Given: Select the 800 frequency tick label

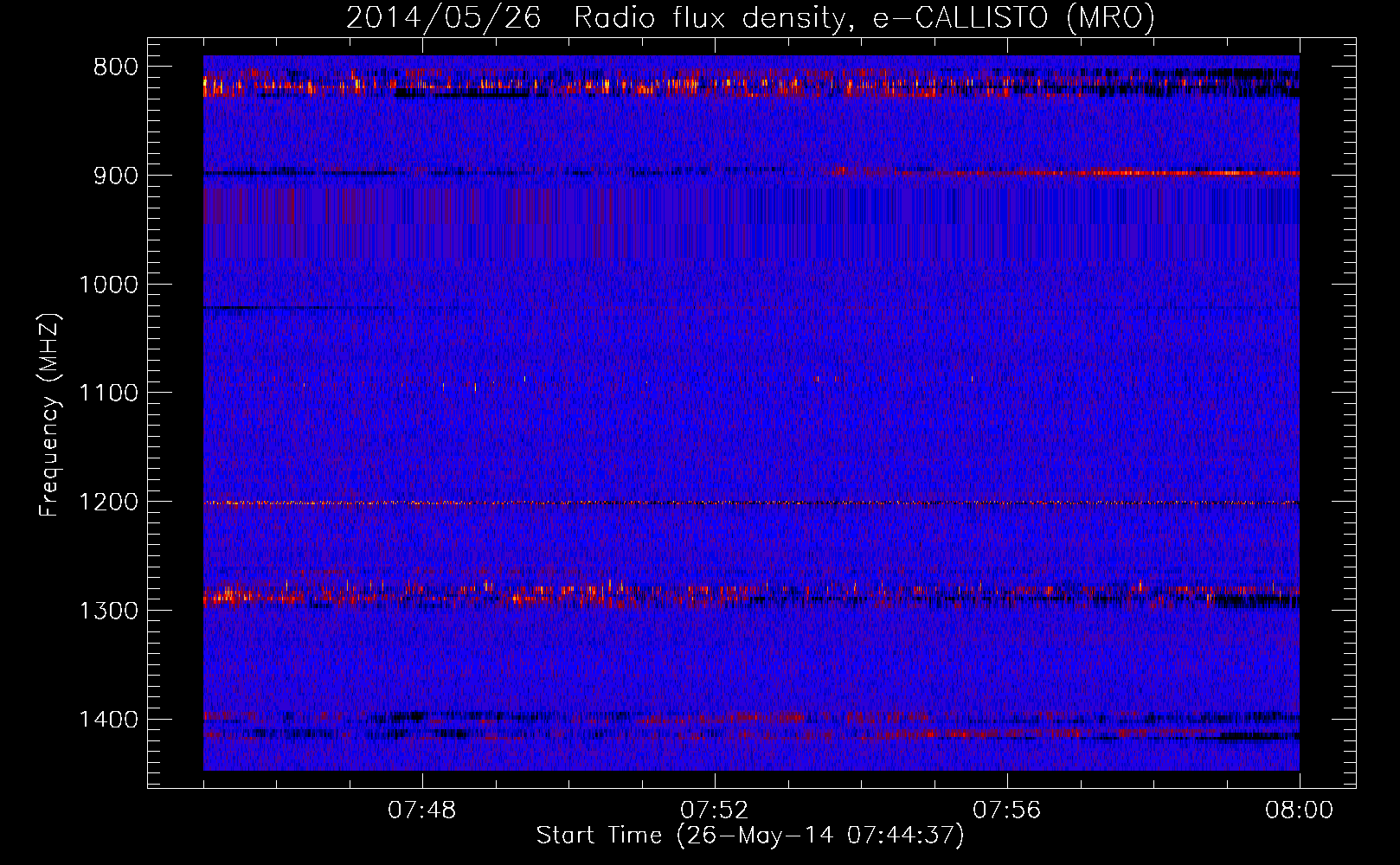Looking at the screenshot, I should pyautogui.click(x=116, y=67).
